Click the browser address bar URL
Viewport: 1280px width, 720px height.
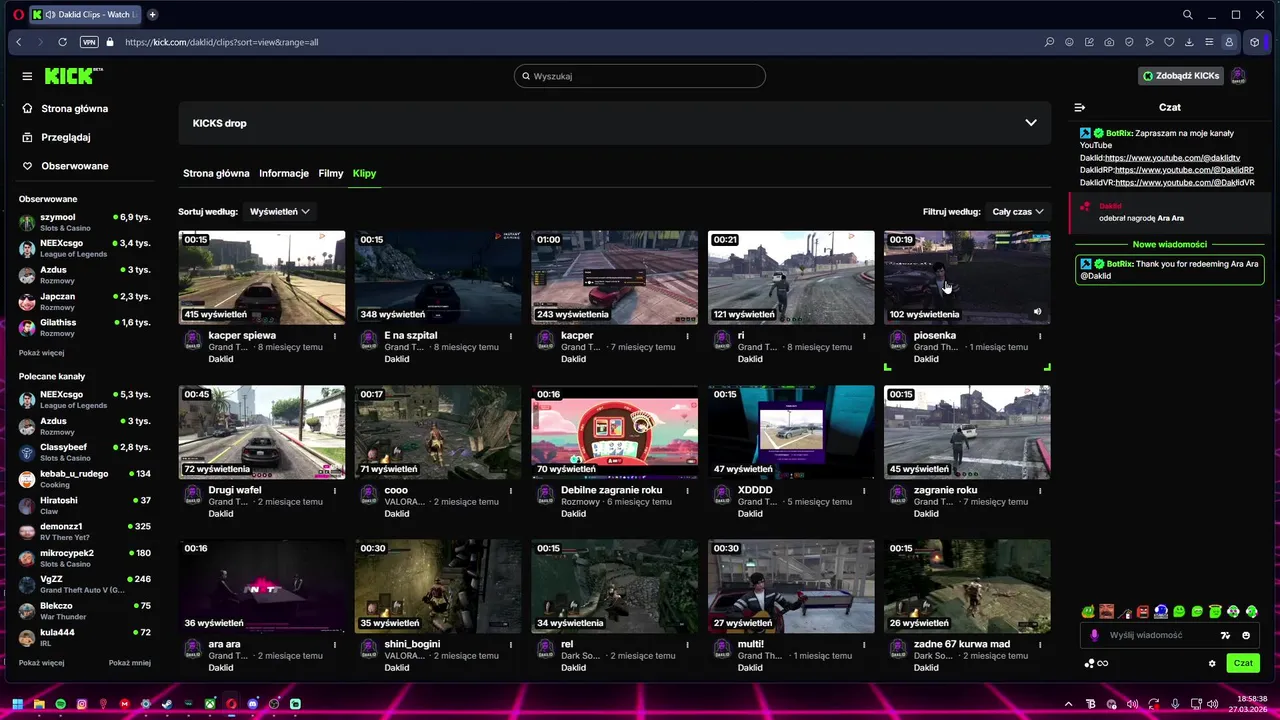[222, 42]
